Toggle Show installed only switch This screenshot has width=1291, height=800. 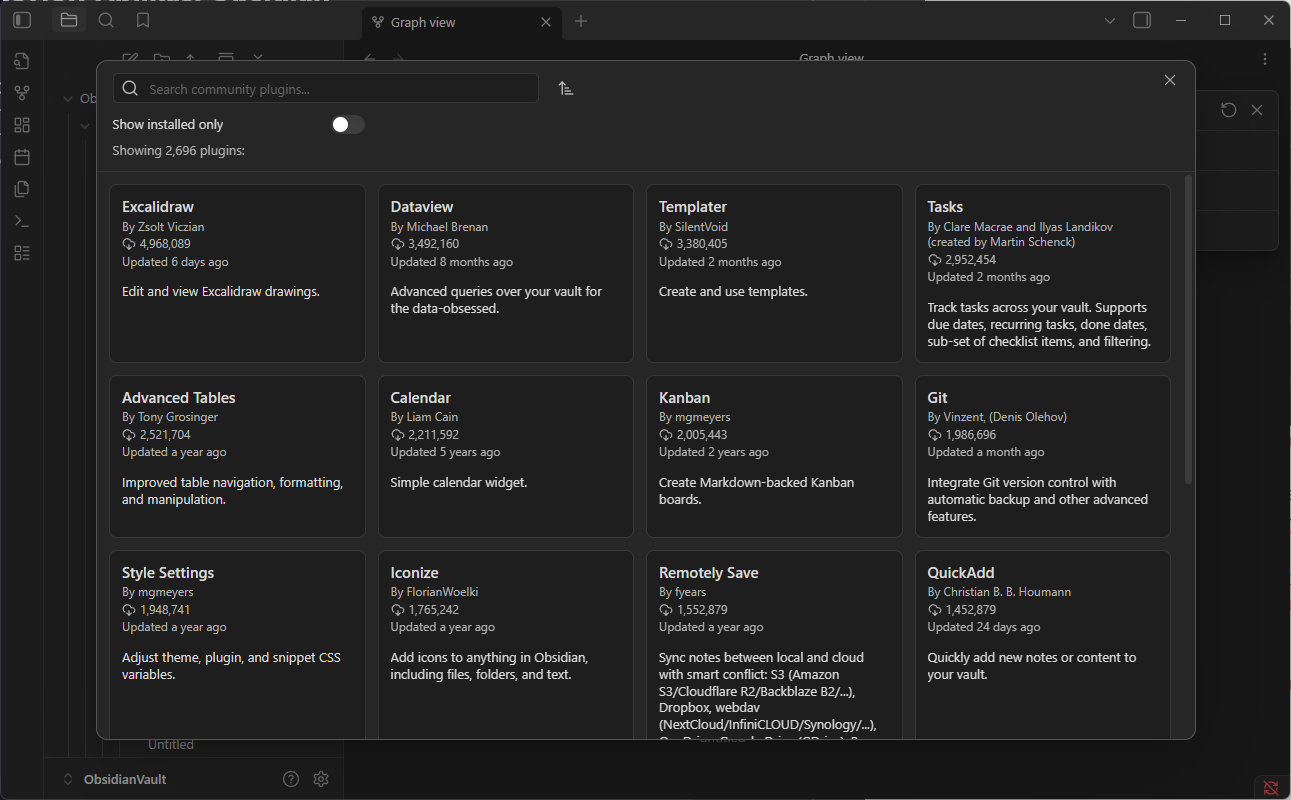pos(348,125)
